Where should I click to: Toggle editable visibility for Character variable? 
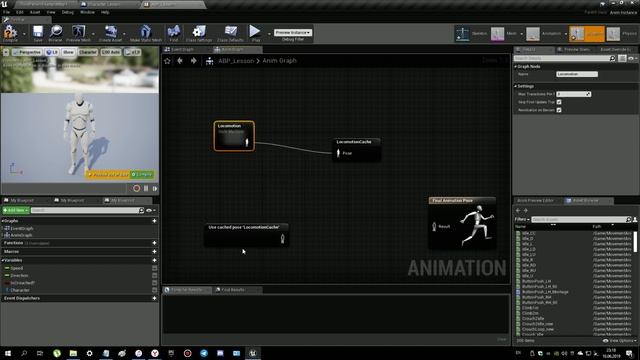pos(154,290)
